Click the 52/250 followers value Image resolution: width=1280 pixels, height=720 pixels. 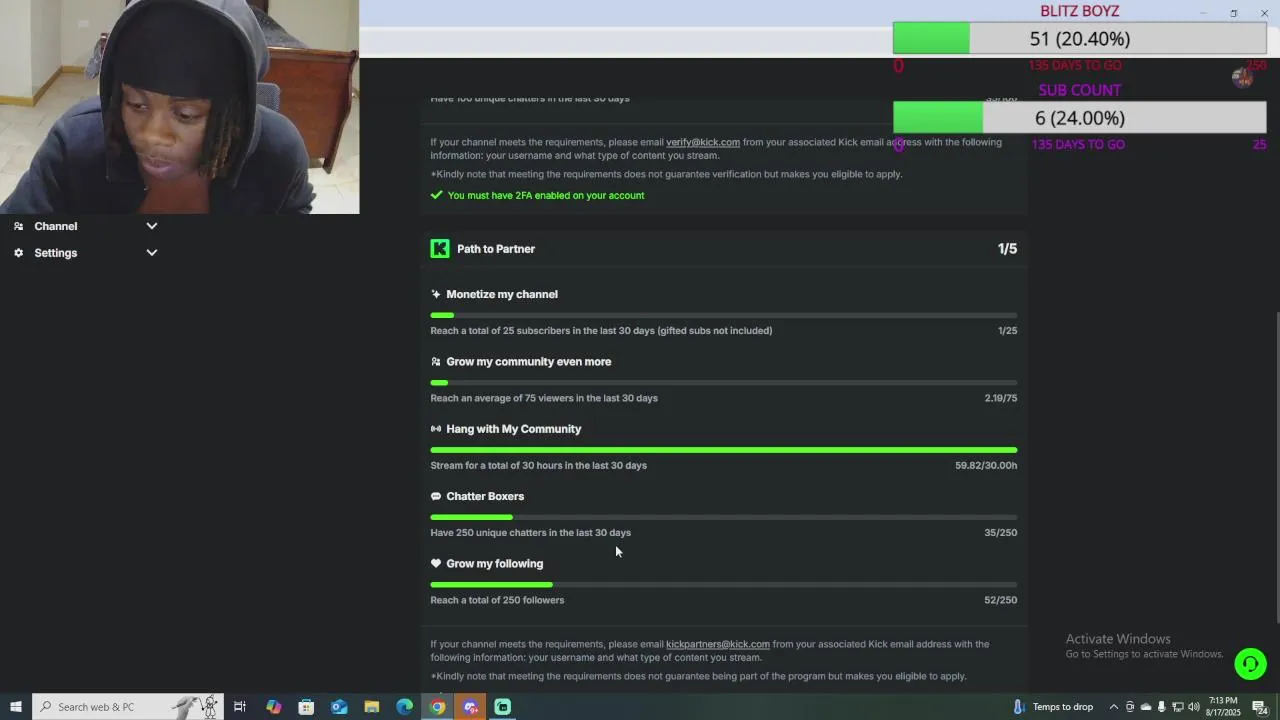pyautogui.click(x=1001, y=600)
